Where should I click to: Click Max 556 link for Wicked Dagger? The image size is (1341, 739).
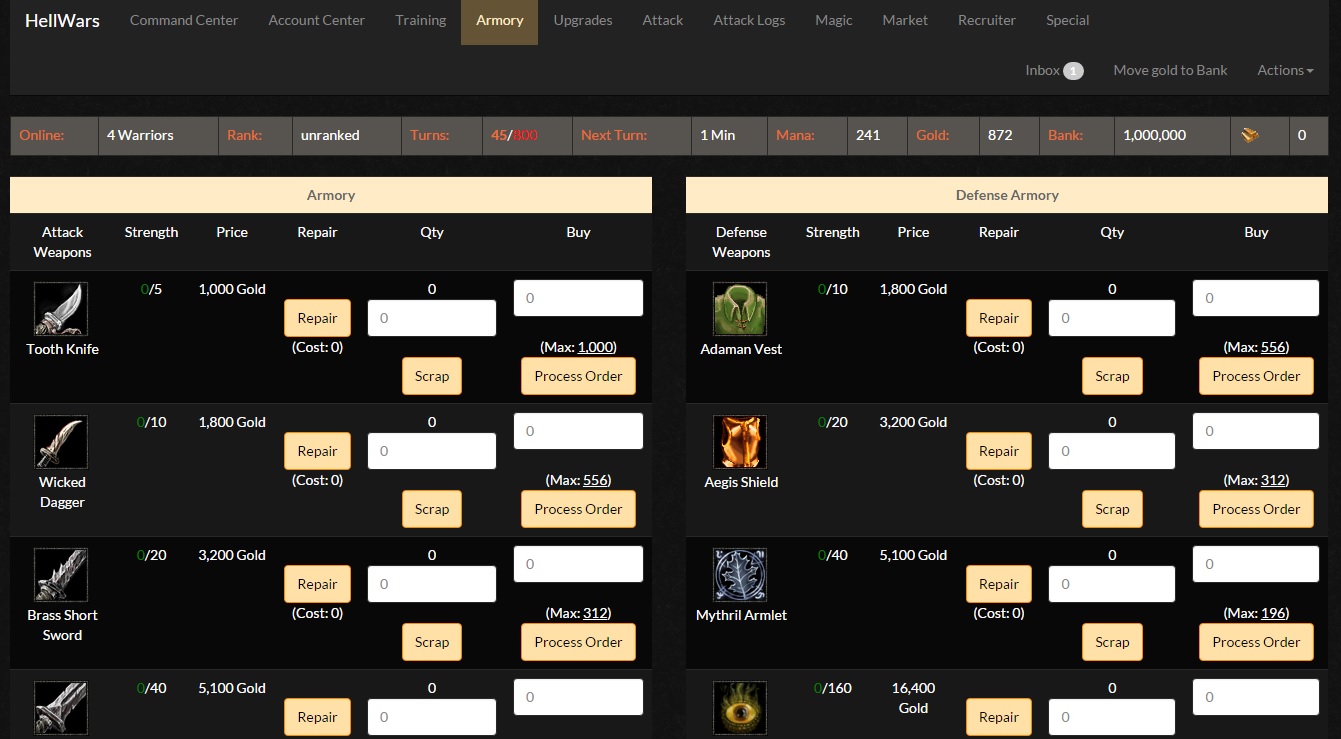coord(596,480)
